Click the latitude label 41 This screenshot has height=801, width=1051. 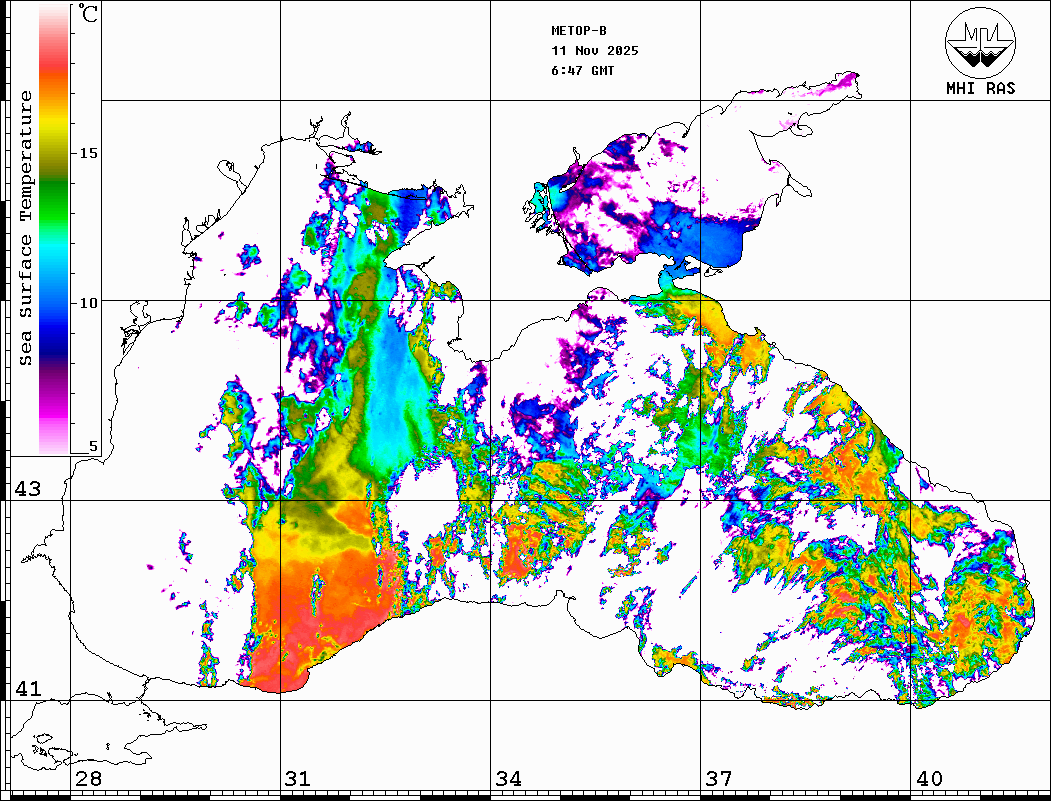[x=27, y=689]
